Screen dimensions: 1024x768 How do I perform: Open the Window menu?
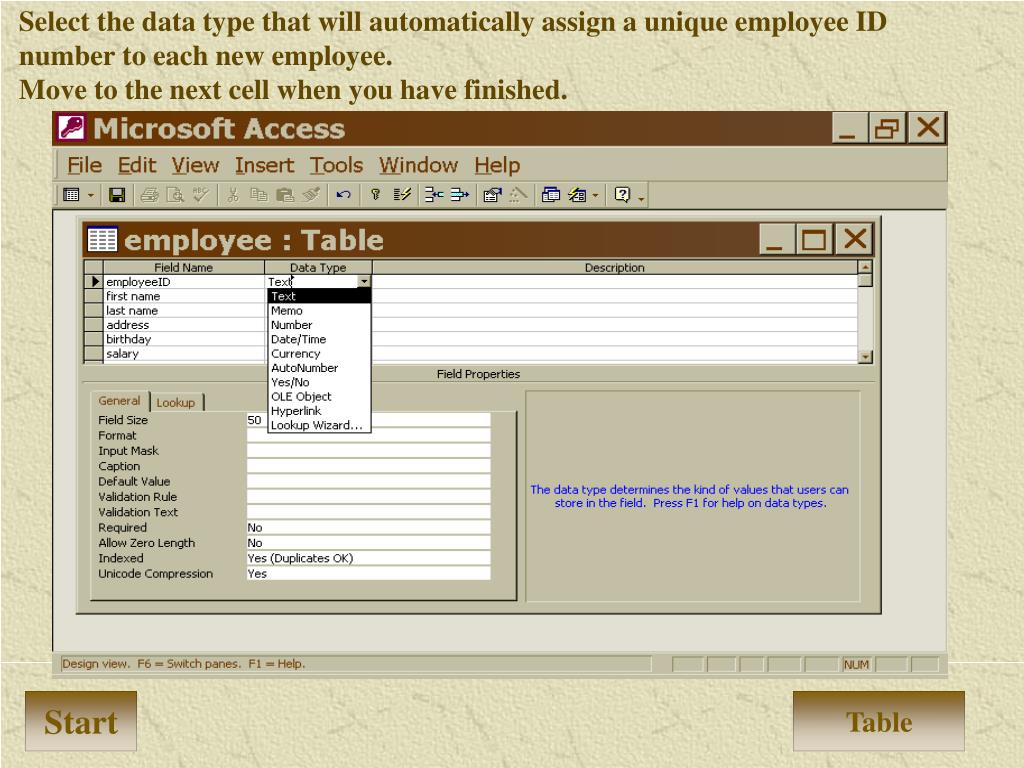pos(418,165)
